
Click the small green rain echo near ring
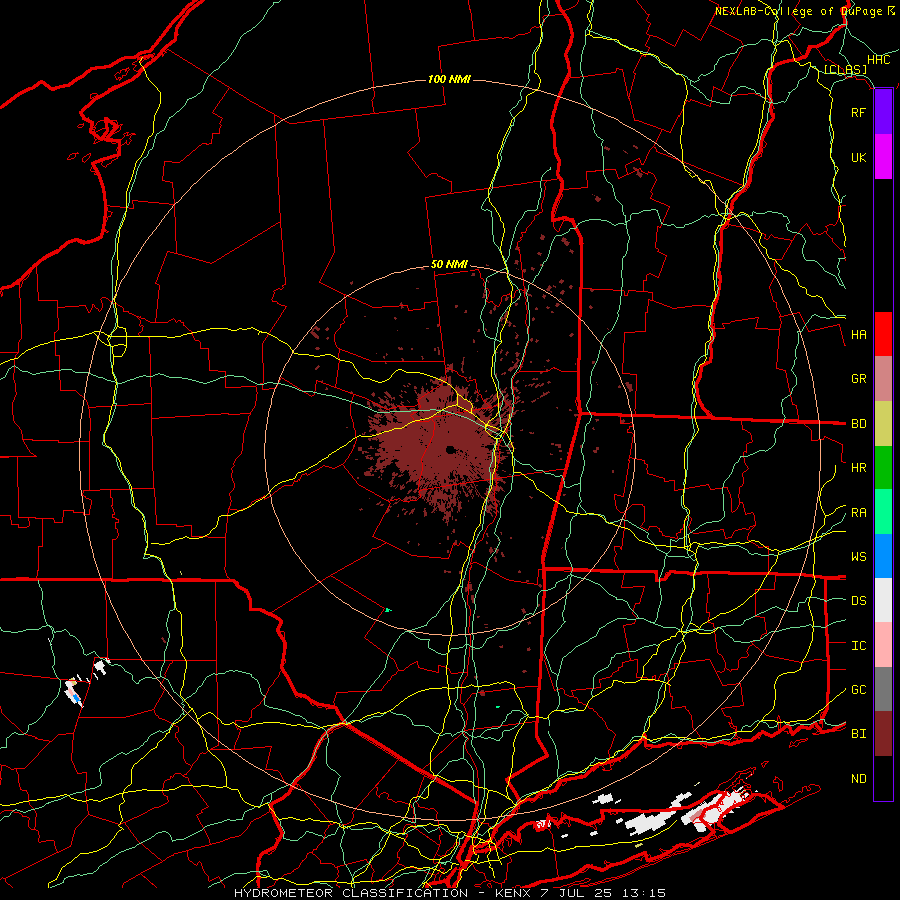coord(389,610)
